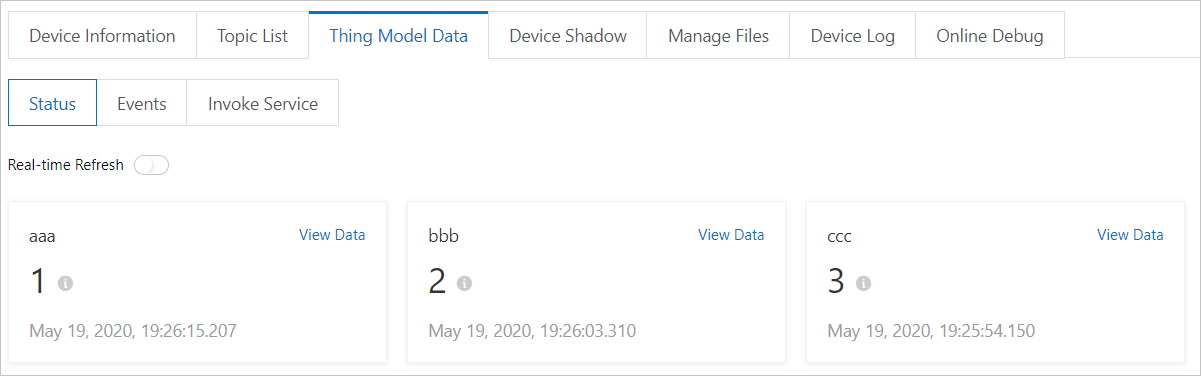Open the Device Information tab
The image size is (1201, 376).
(x=102, y=36)
